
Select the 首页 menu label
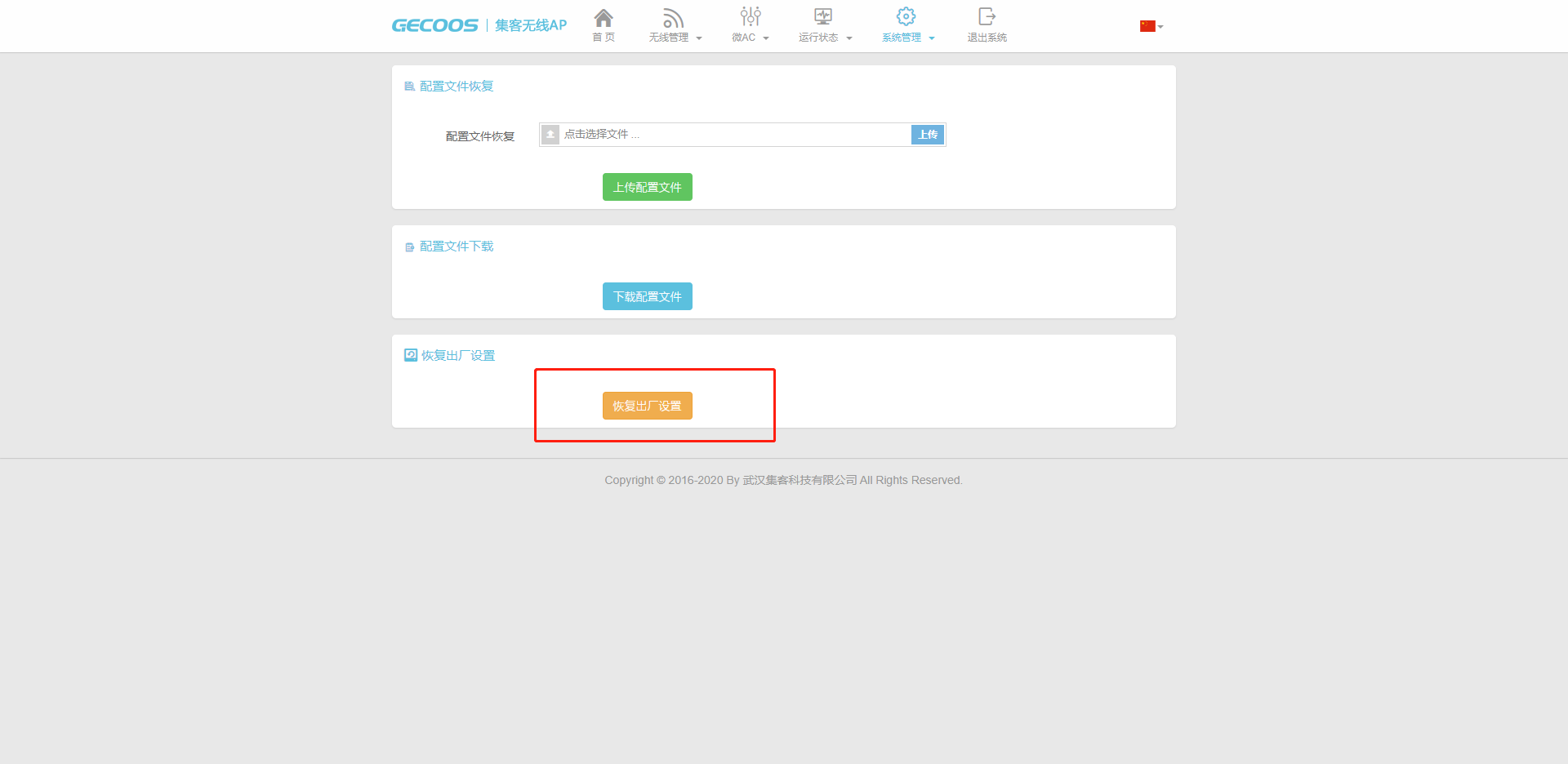pyautogui.click(x=604, y=38)
